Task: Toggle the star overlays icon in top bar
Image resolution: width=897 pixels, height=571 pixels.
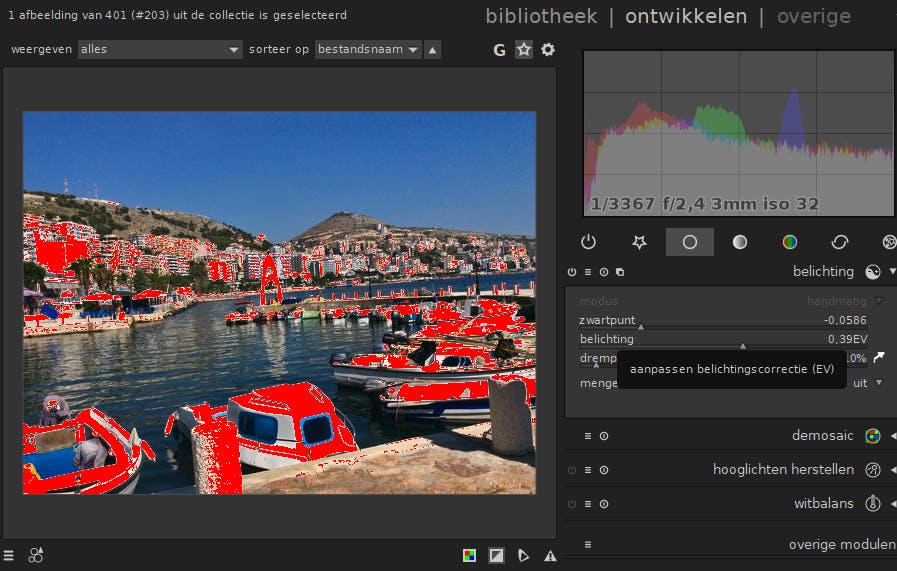Action: click(x=523, y=50)
